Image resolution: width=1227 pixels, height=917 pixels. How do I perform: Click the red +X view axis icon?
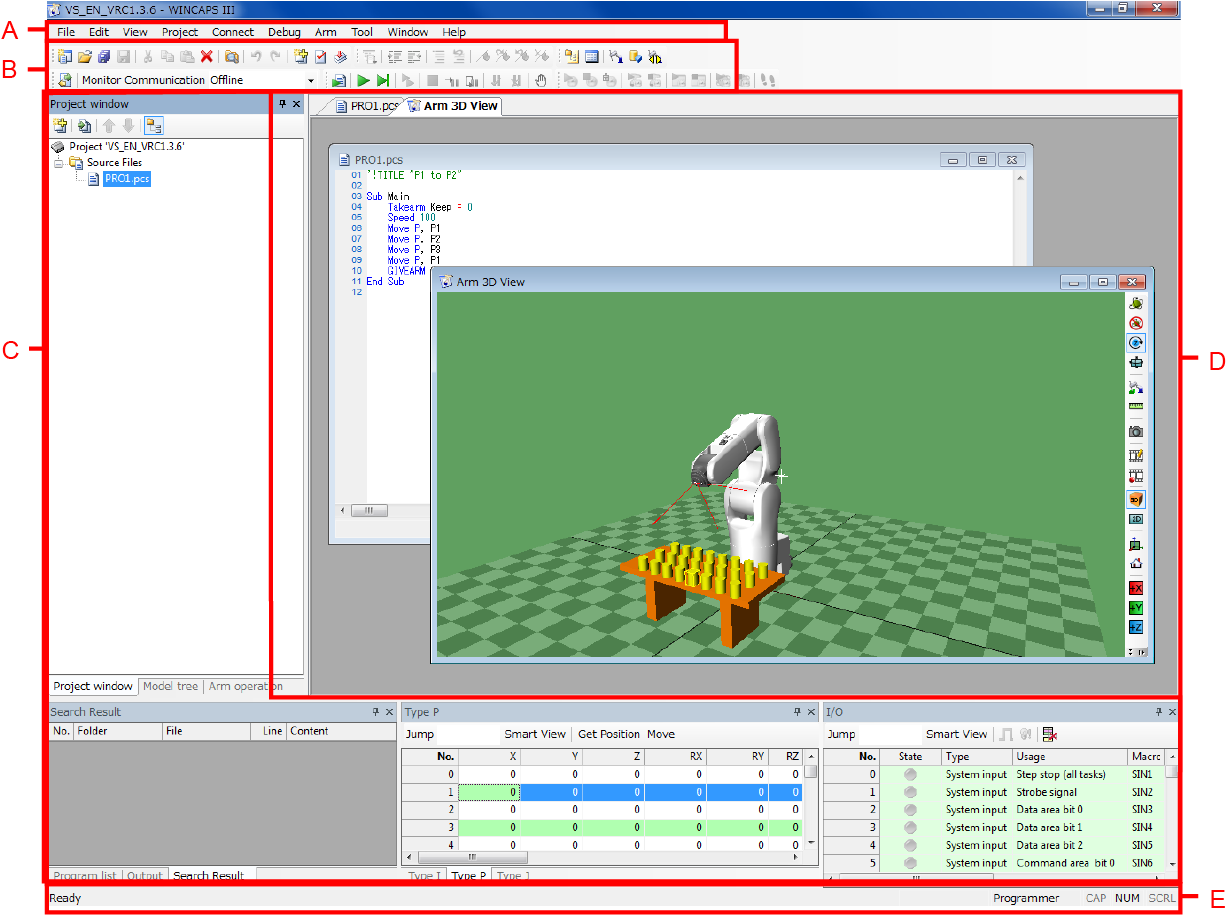[x=1136, y=588]
